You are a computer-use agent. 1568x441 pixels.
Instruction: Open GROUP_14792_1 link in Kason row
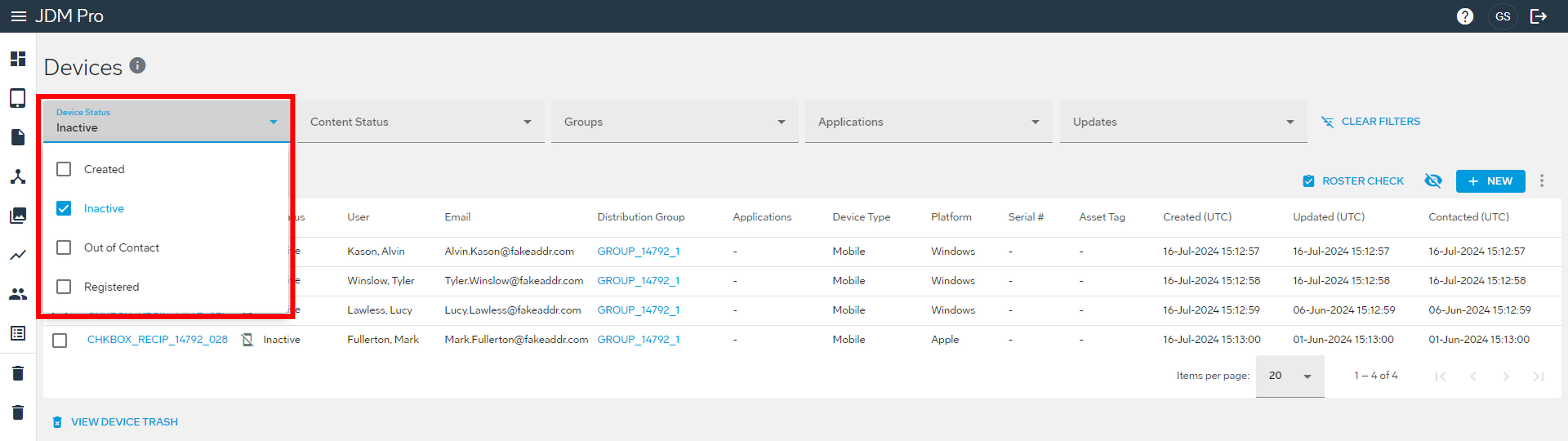638,251
